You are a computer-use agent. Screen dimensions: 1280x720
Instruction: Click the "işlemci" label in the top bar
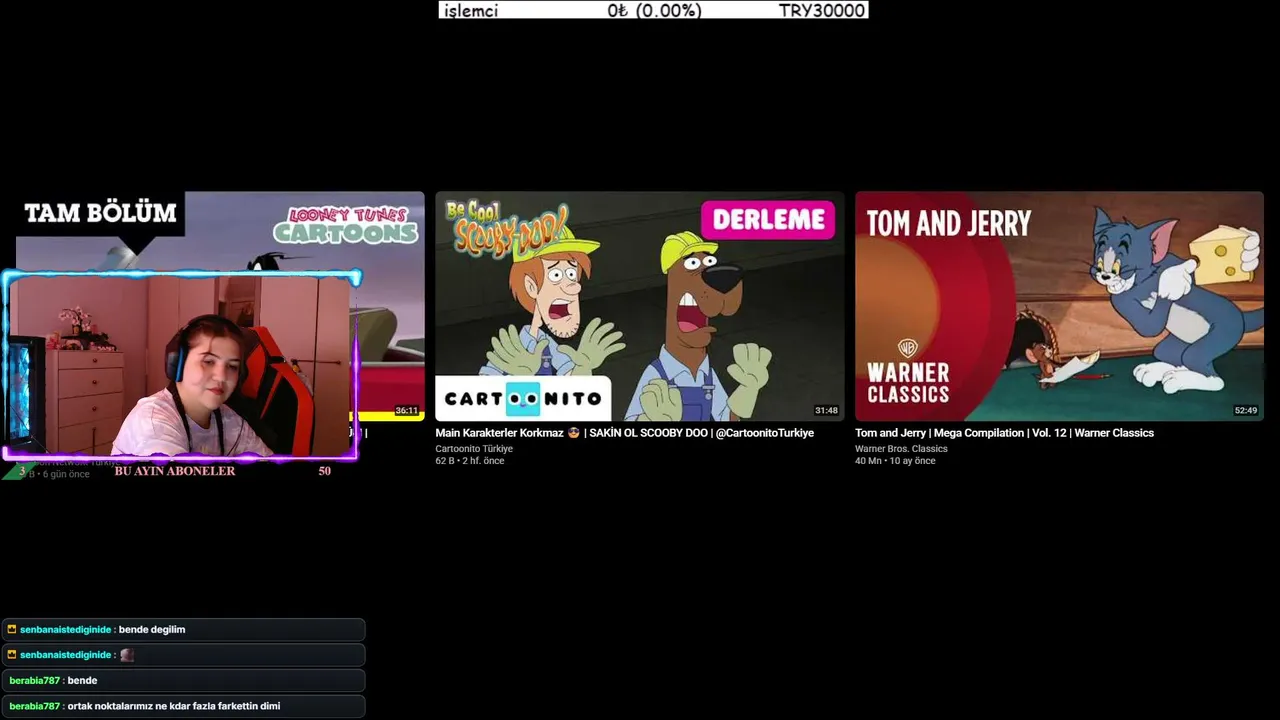(x=471, y=10)
